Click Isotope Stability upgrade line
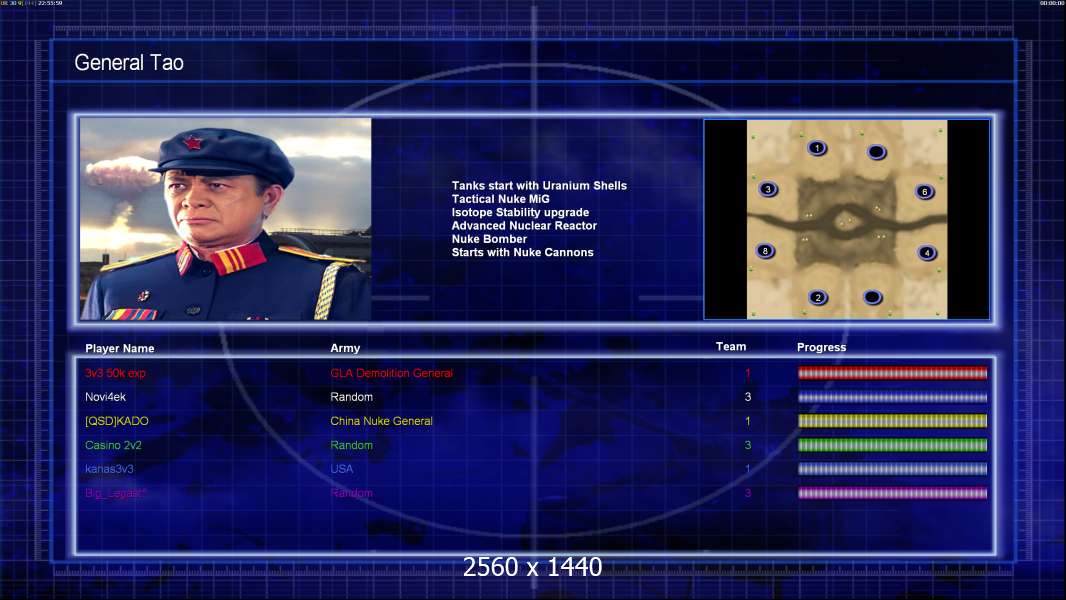Image resolution: width=1066 pixels, height=600 pixels. tap(520, 212)
